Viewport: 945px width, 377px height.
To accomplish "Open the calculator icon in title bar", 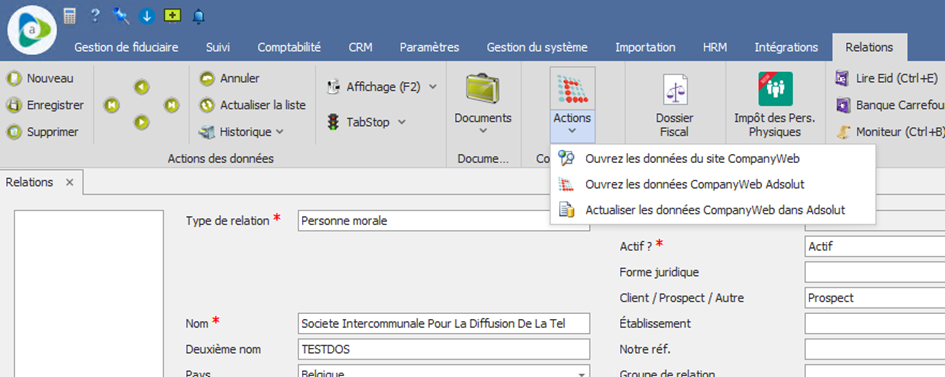I will pos(70,16).
